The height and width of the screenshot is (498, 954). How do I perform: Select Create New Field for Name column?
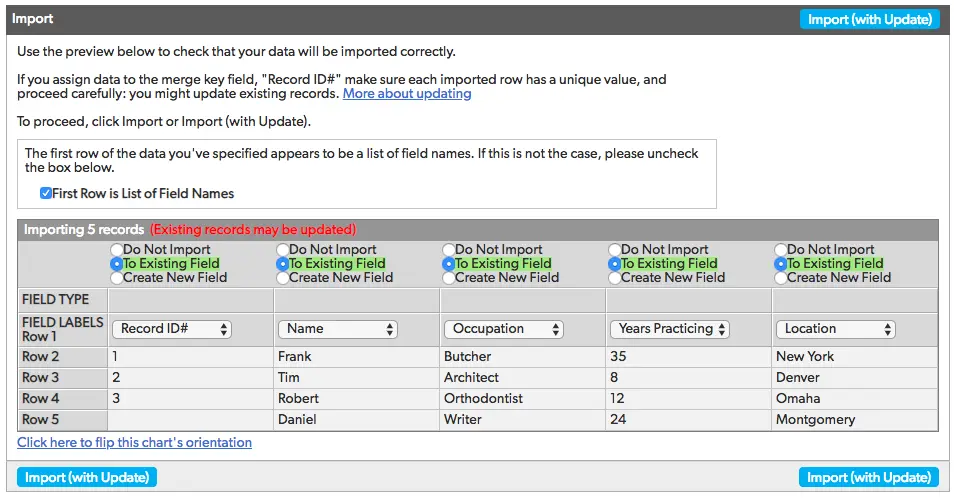pyautogui.click(x=283, y=277)
